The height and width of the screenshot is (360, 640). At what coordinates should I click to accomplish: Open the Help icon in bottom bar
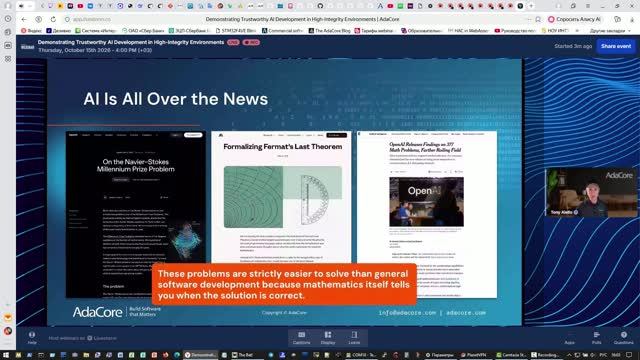(32, 338)
